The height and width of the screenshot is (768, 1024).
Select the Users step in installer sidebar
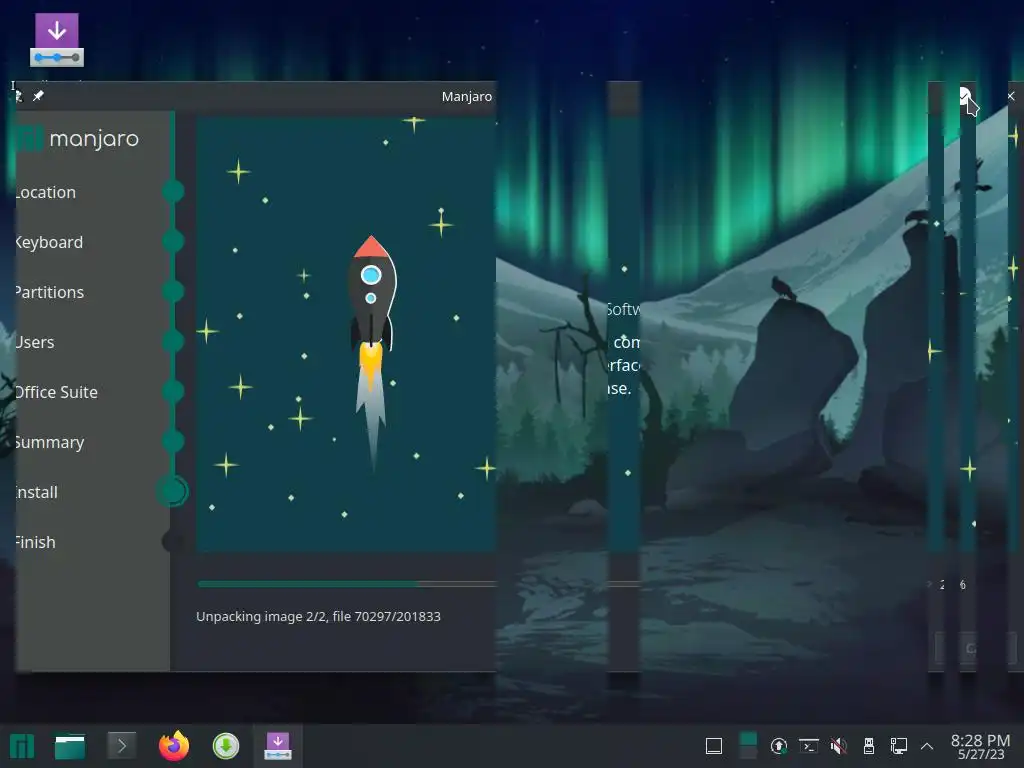click(35, 342)
